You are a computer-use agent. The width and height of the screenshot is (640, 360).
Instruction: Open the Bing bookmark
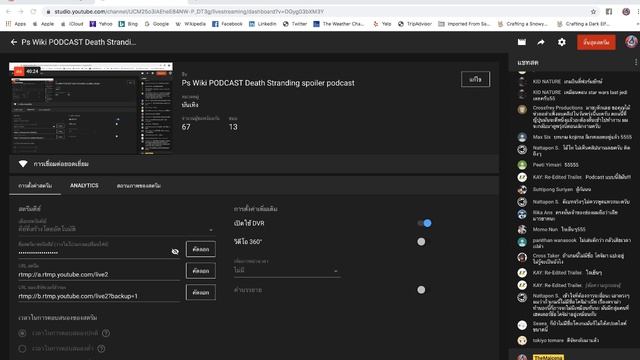128,24
